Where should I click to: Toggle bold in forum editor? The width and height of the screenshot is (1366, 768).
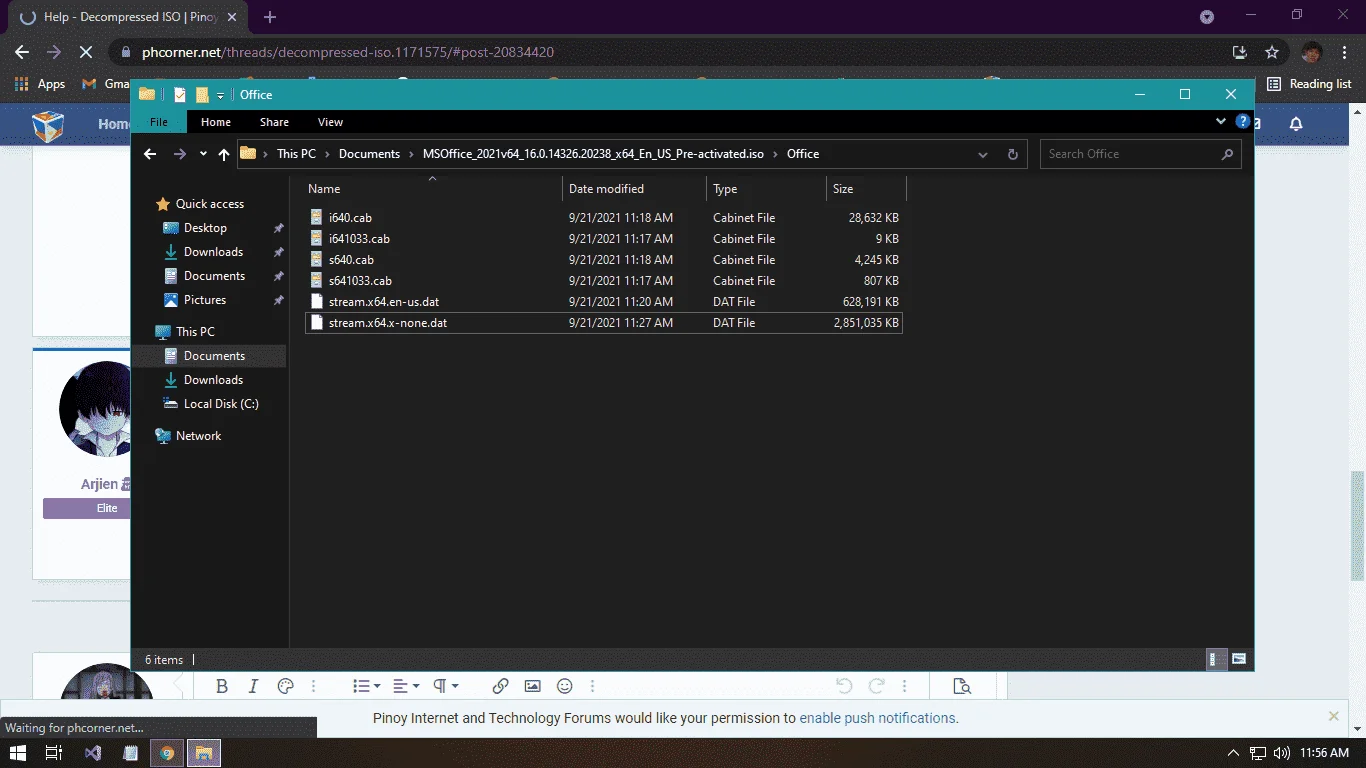(222, 686)
